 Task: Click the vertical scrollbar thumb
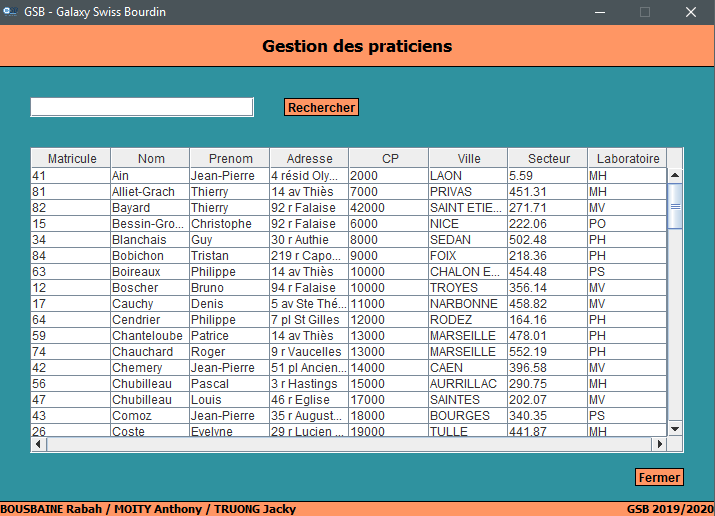pyautogui.click(x=675, y=206)
